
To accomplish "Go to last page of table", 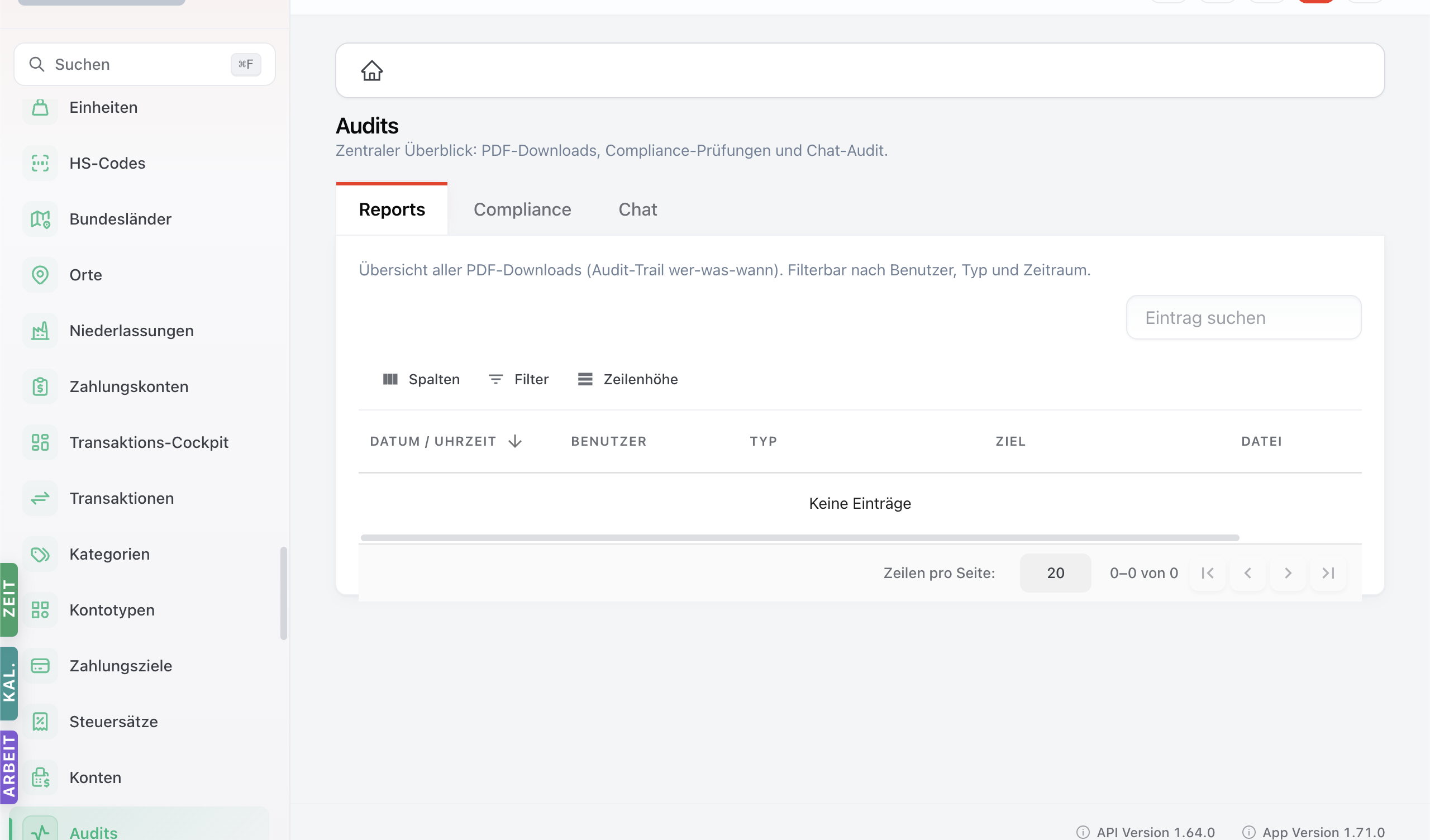I will (x=1328, y=573).
